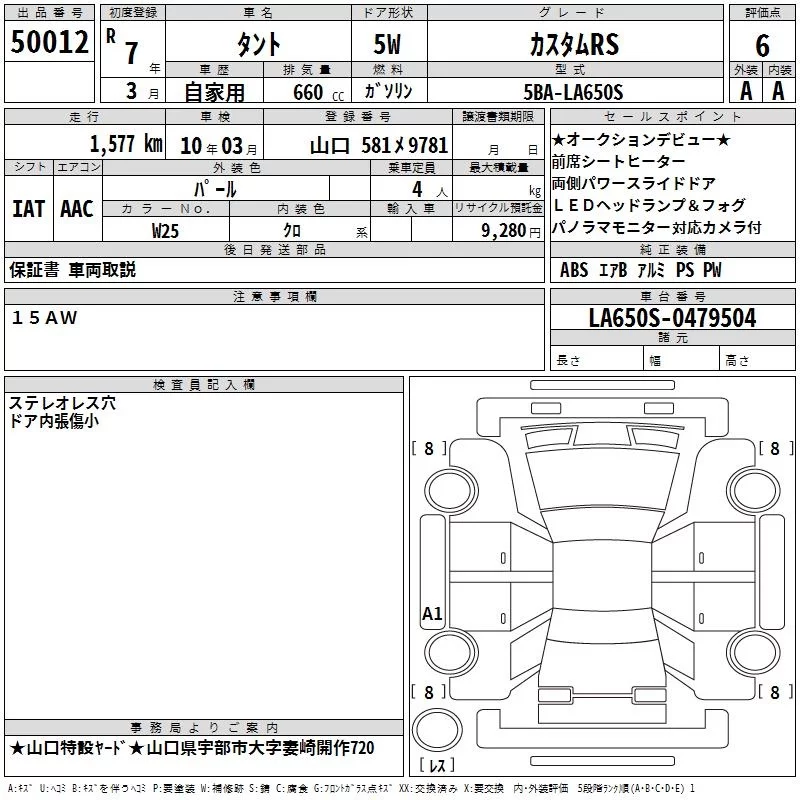Select the model code 5BA-LA650S
The width and height of the screenshot is (800, 800).
[572, 92]
